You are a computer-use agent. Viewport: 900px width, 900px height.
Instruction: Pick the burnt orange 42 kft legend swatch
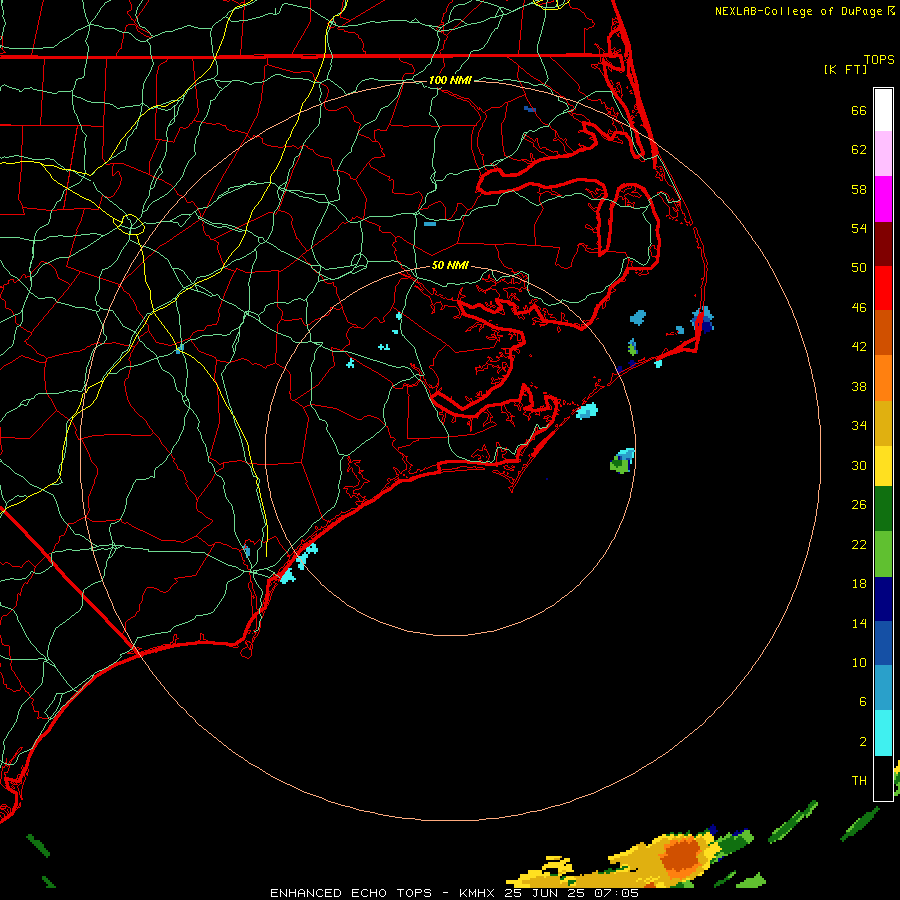coord(883,333)
